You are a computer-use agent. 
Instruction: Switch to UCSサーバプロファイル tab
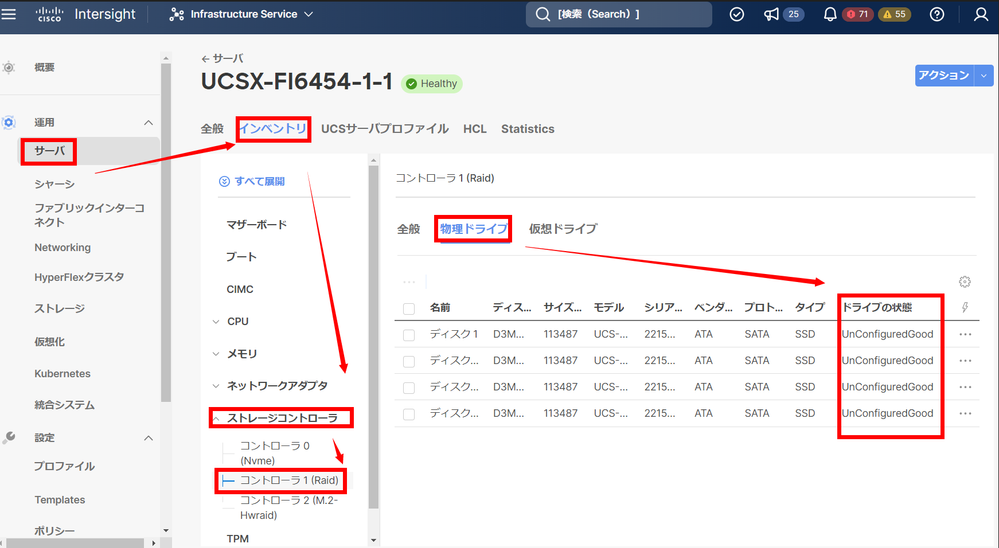click(384, 129)
